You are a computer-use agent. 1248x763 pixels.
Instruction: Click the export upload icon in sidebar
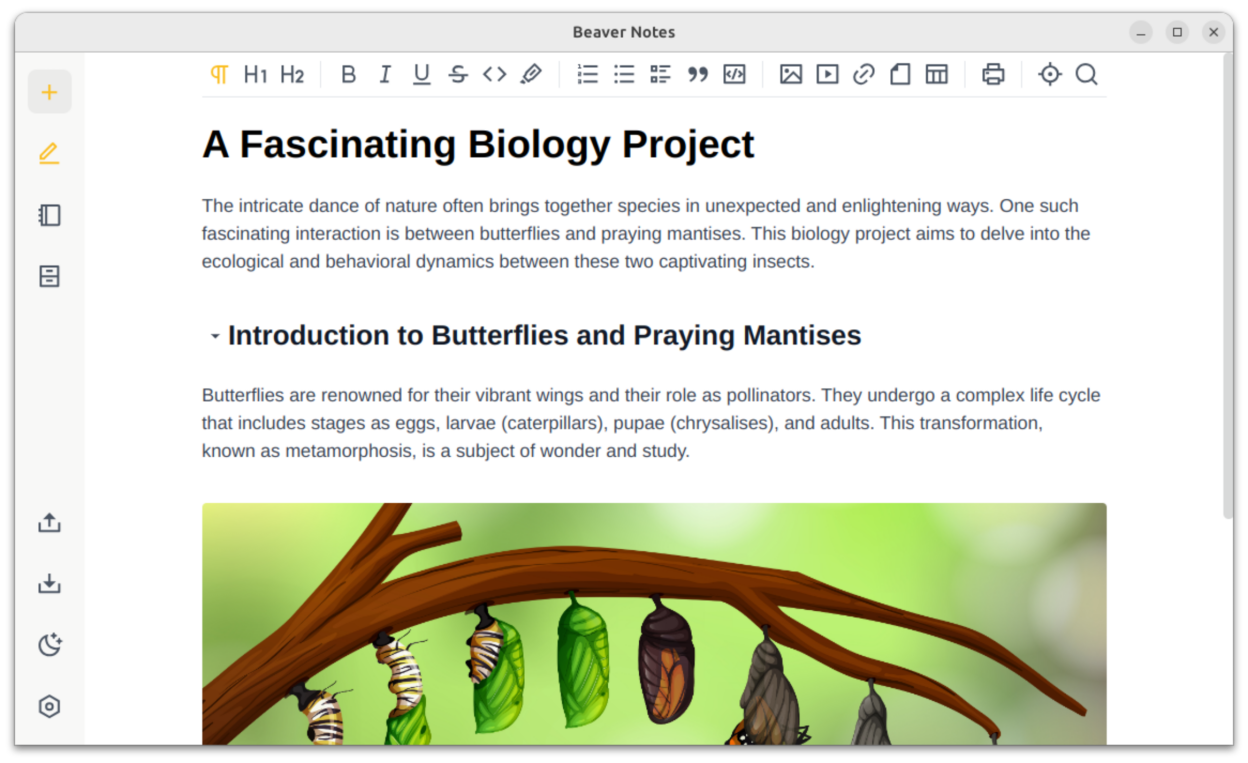tap(49, 523)
